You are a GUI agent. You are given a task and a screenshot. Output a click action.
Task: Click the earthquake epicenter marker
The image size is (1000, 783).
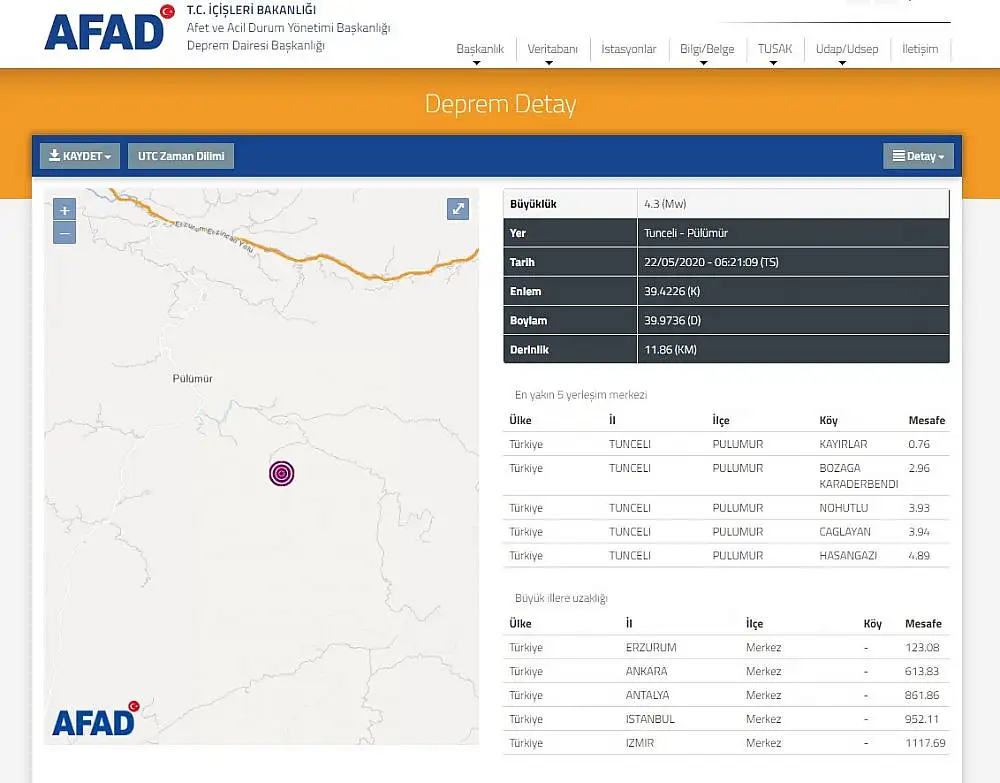pyautogui.click(x=282, y=473)
